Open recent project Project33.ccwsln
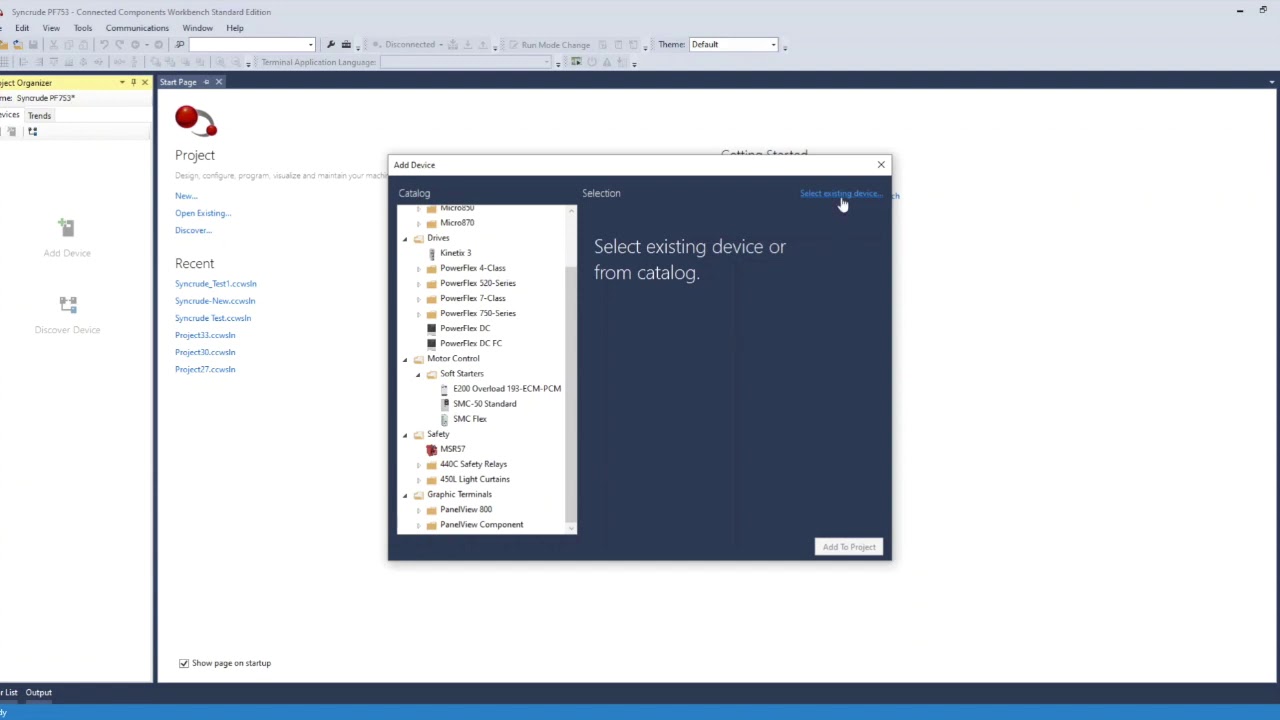The width and height of the screenshot is (1280, 720). [x=205, y=335]
